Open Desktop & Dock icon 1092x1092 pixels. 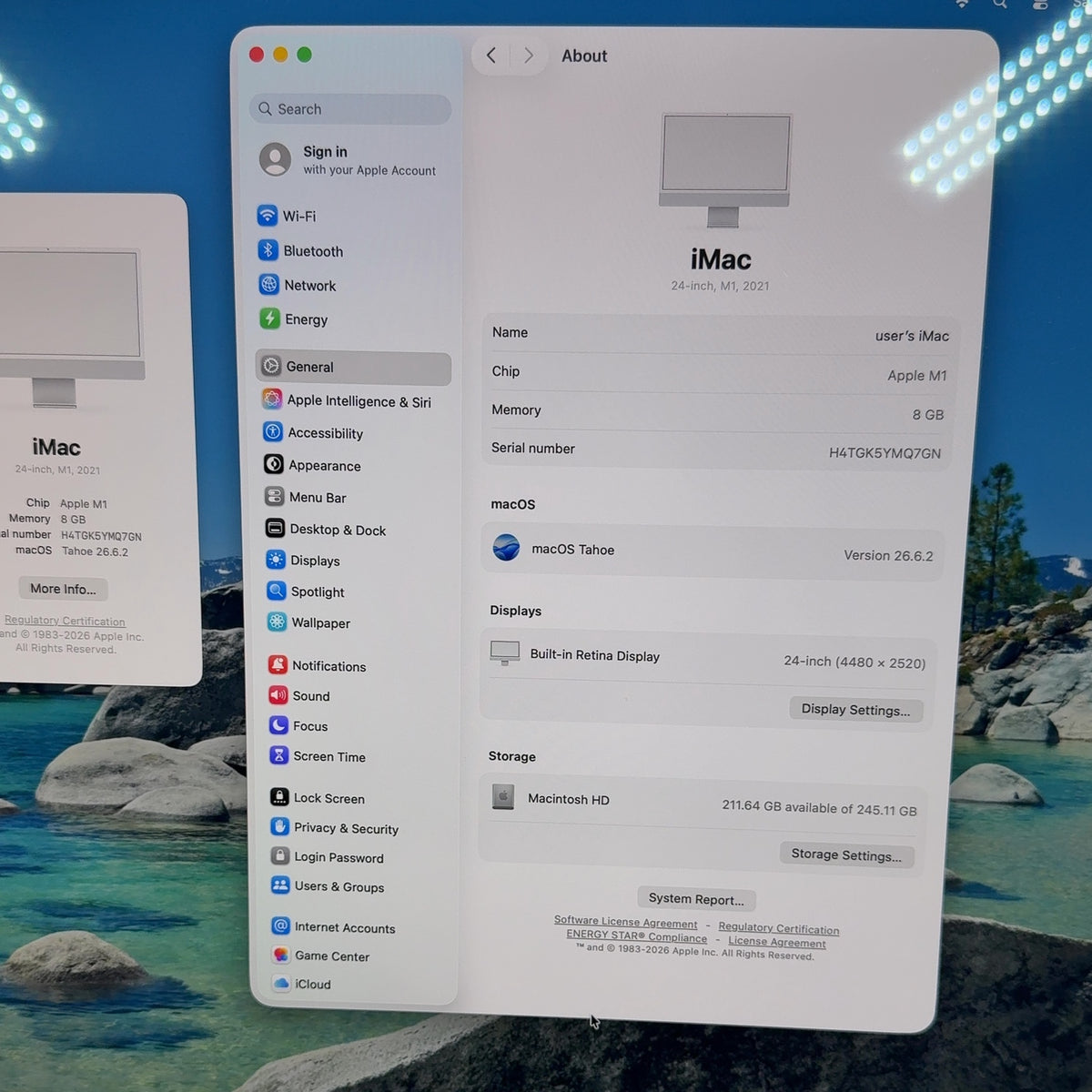tap(275, 528)
